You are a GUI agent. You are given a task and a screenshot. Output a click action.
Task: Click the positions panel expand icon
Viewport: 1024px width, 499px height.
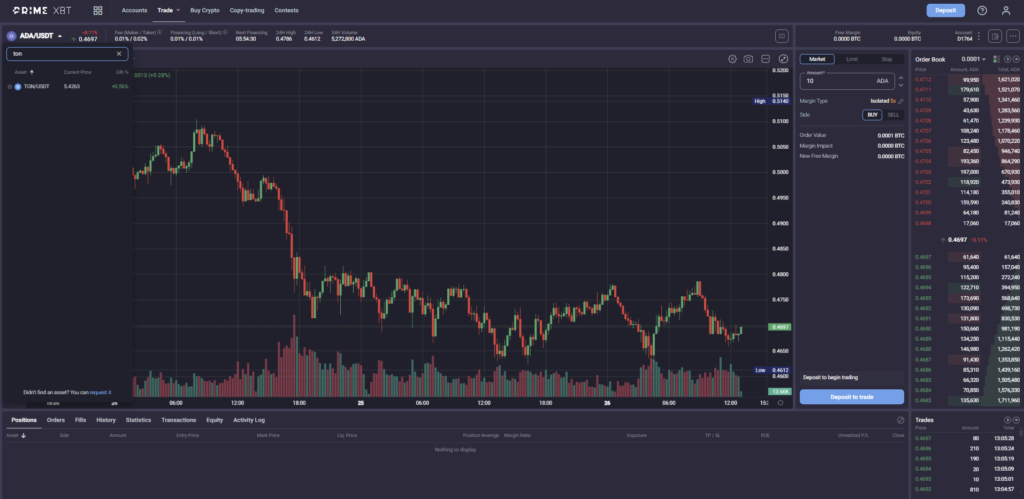click(901, 420)
